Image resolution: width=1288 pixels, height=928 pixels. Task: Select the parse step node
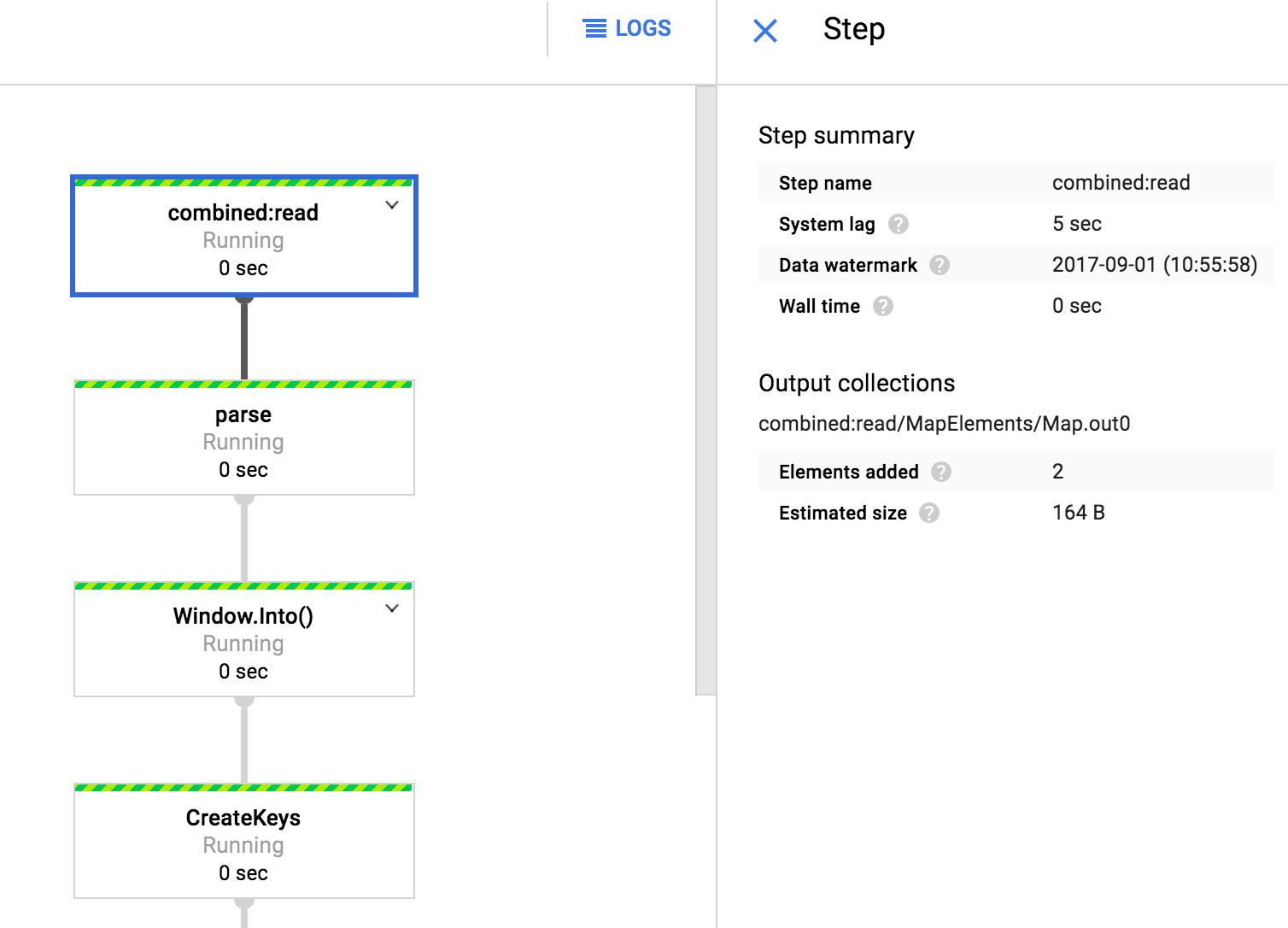point(243,438)
